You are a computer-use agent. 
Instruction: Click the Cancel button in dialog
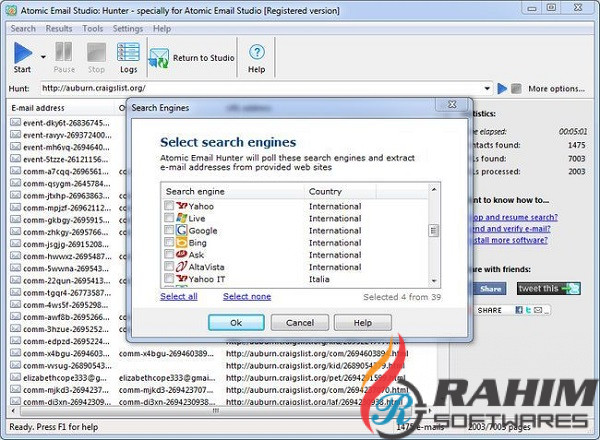pyautogui.click(x=300, y=323)
